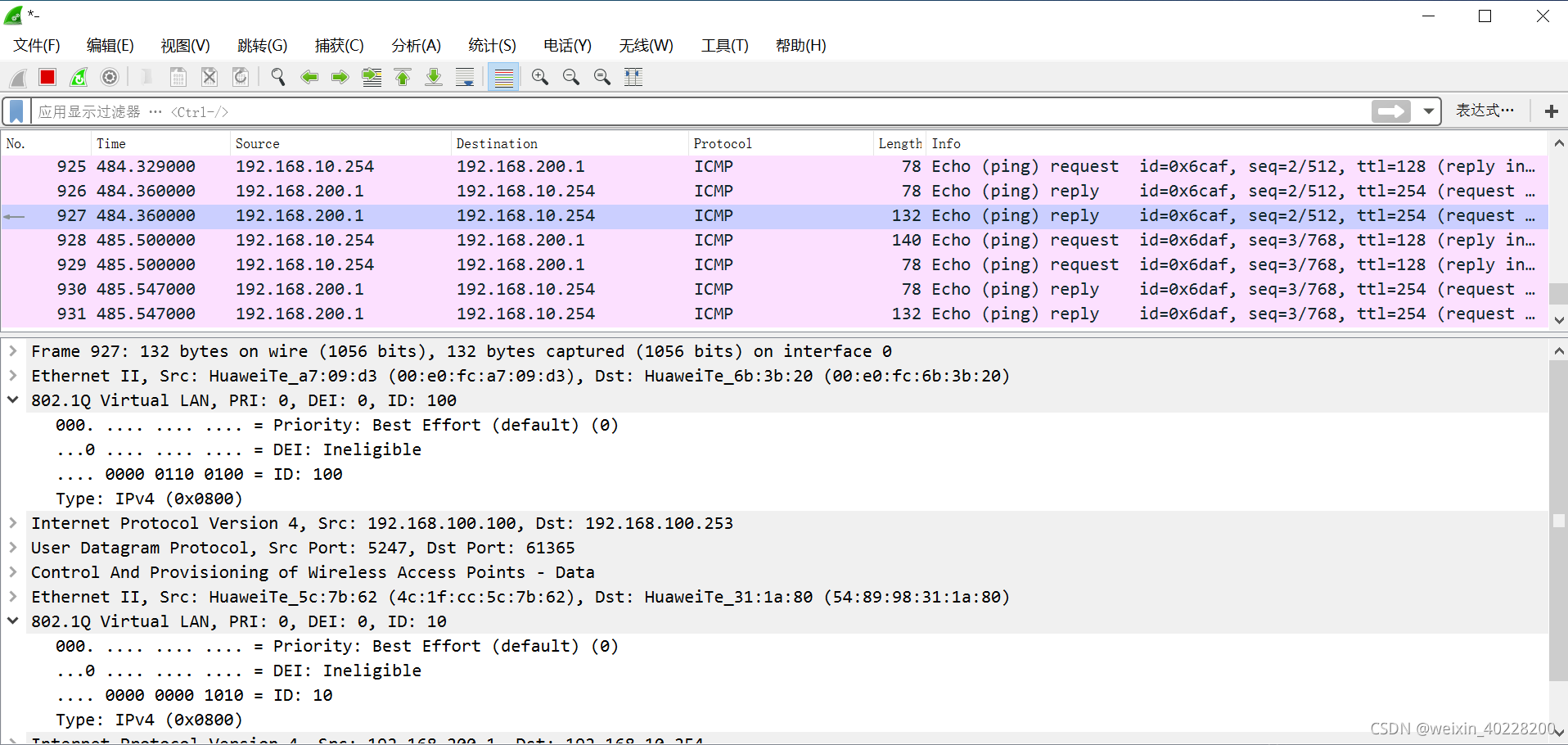Screen dimensions: 1568x745
Task: Reset text to normal size icon
Action: (x=602, y=77)
